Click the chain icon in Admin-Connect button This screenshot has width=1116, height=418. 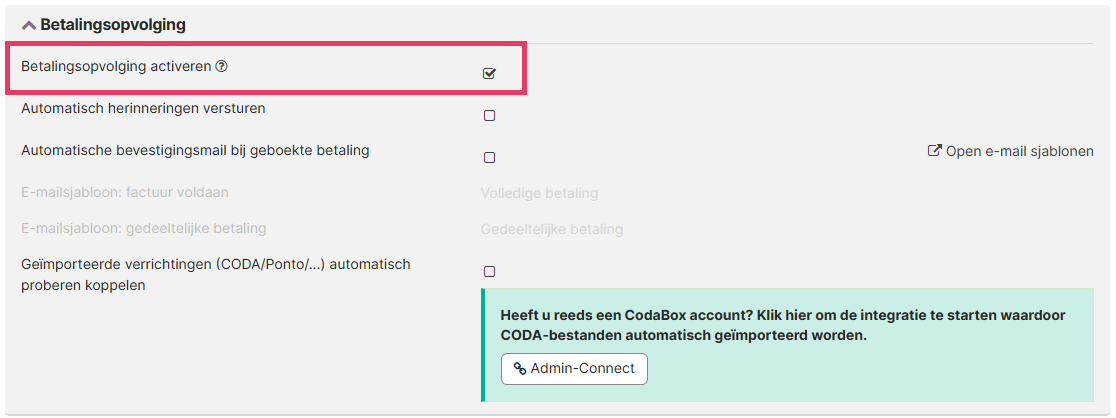(520, 369)
